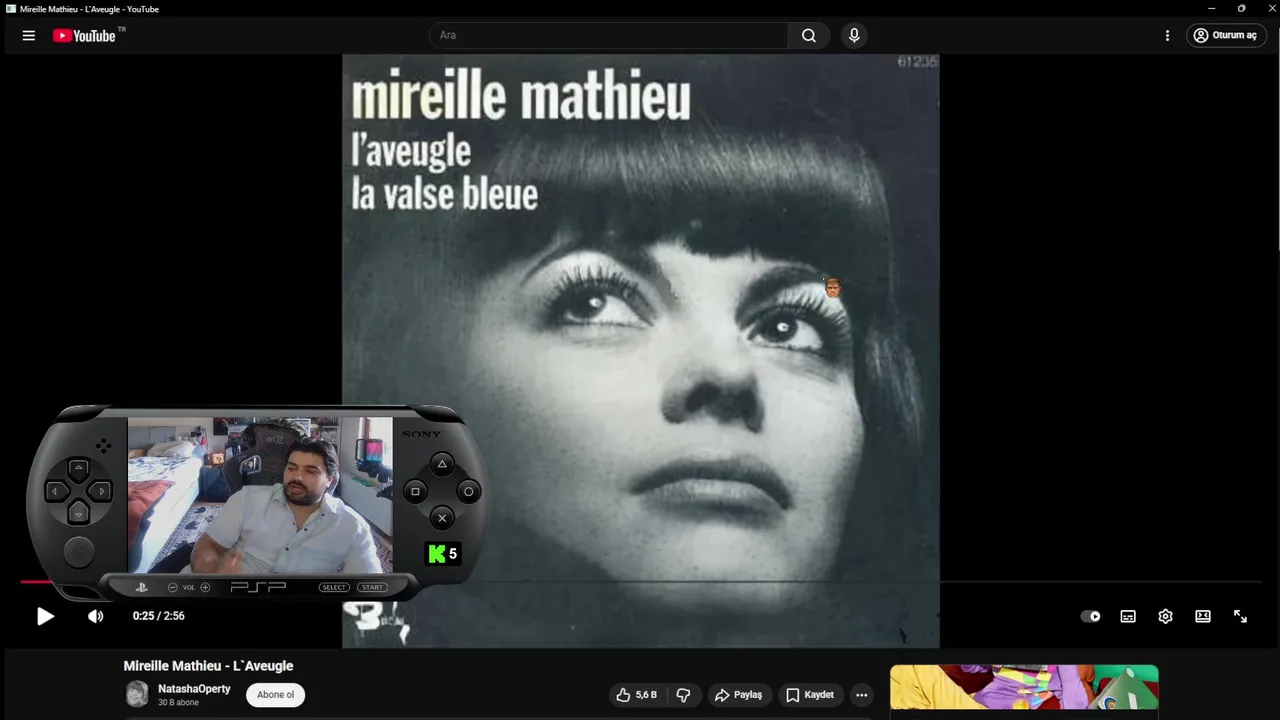Click the PSP START button

pyautogui.click(x=372, y=587)
